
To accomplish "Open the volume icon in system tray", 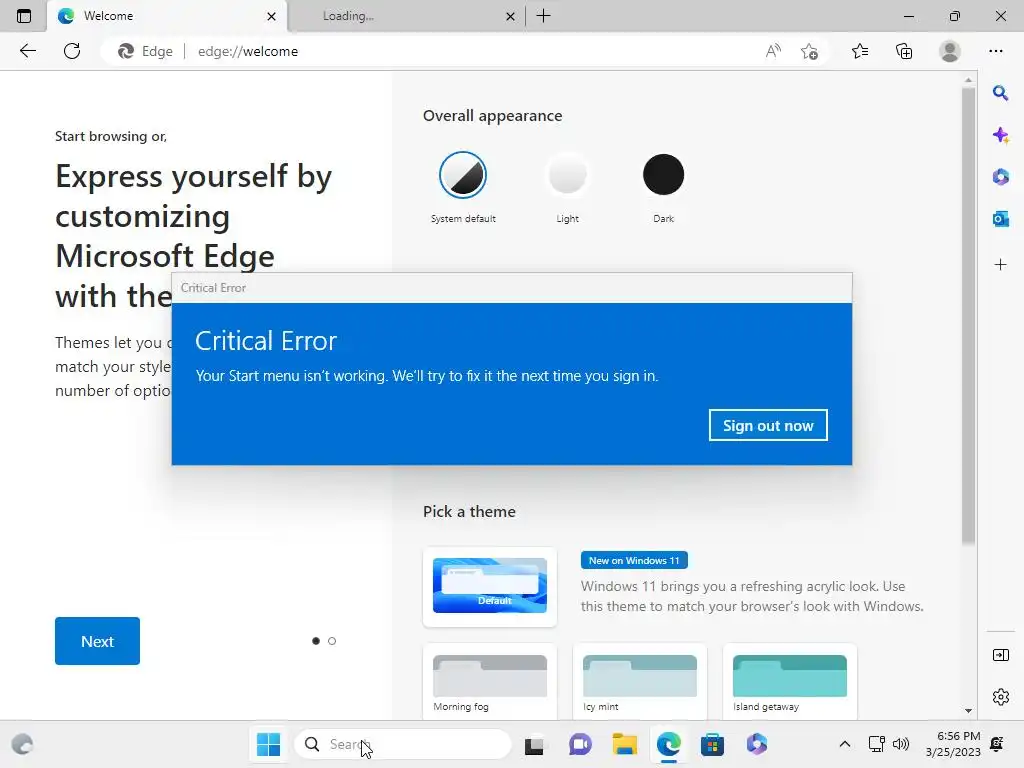I will click(x=901, y=744).
